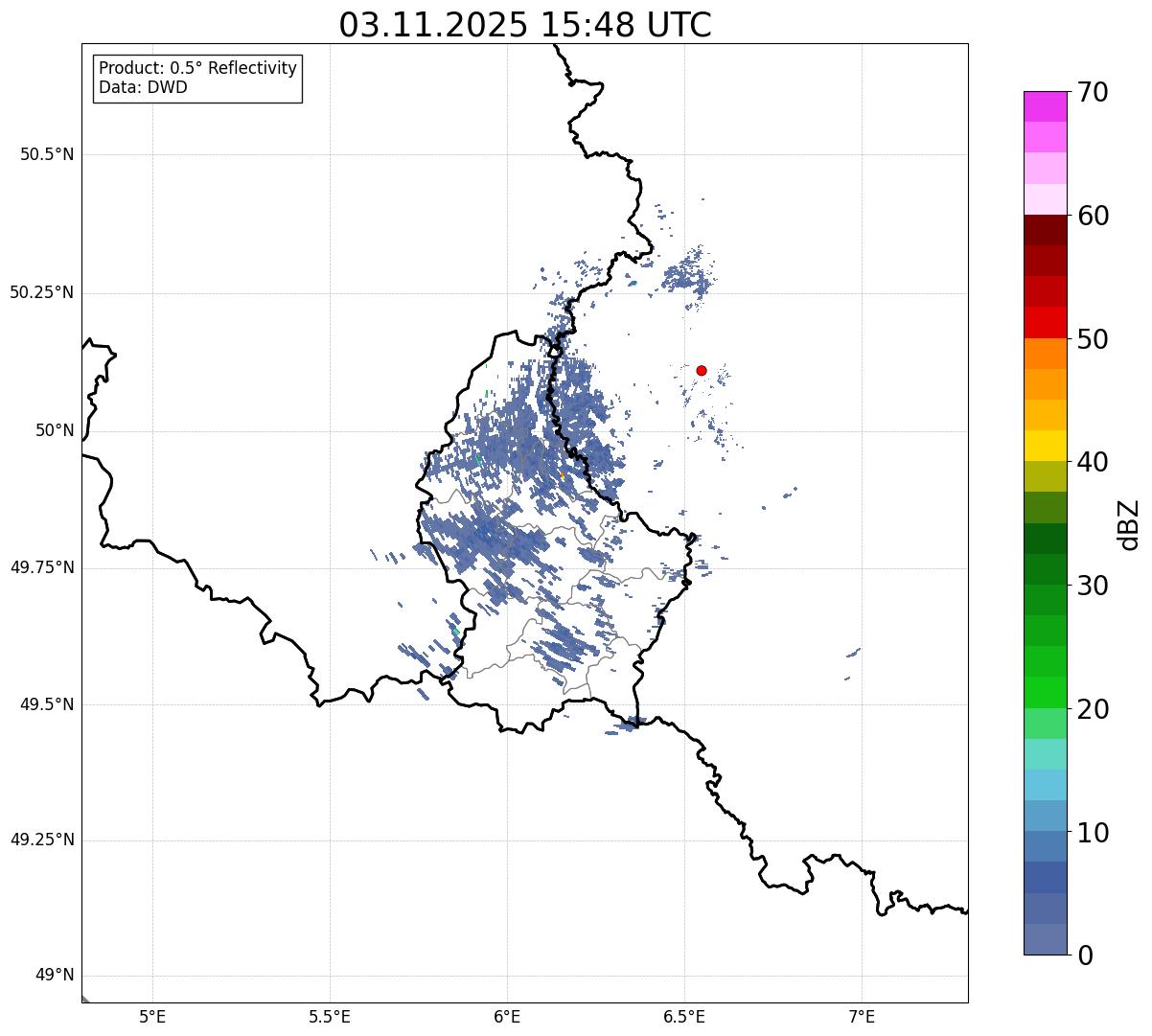Click the colorbar "60" tick label

click(1093, 216)
